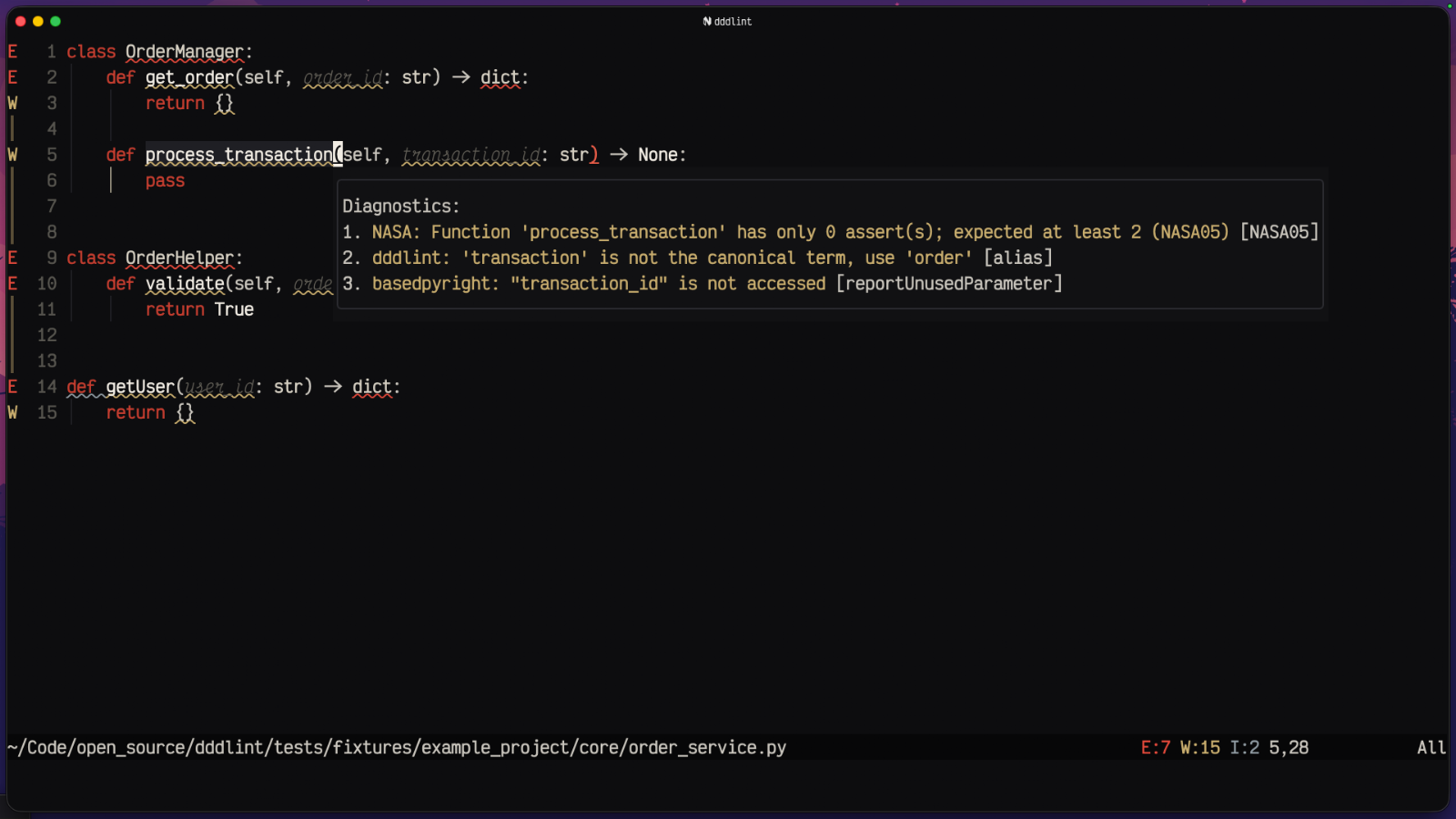
Task: Click dict return type on line 2
Action: pyautogui.click(x=500, y=77)
